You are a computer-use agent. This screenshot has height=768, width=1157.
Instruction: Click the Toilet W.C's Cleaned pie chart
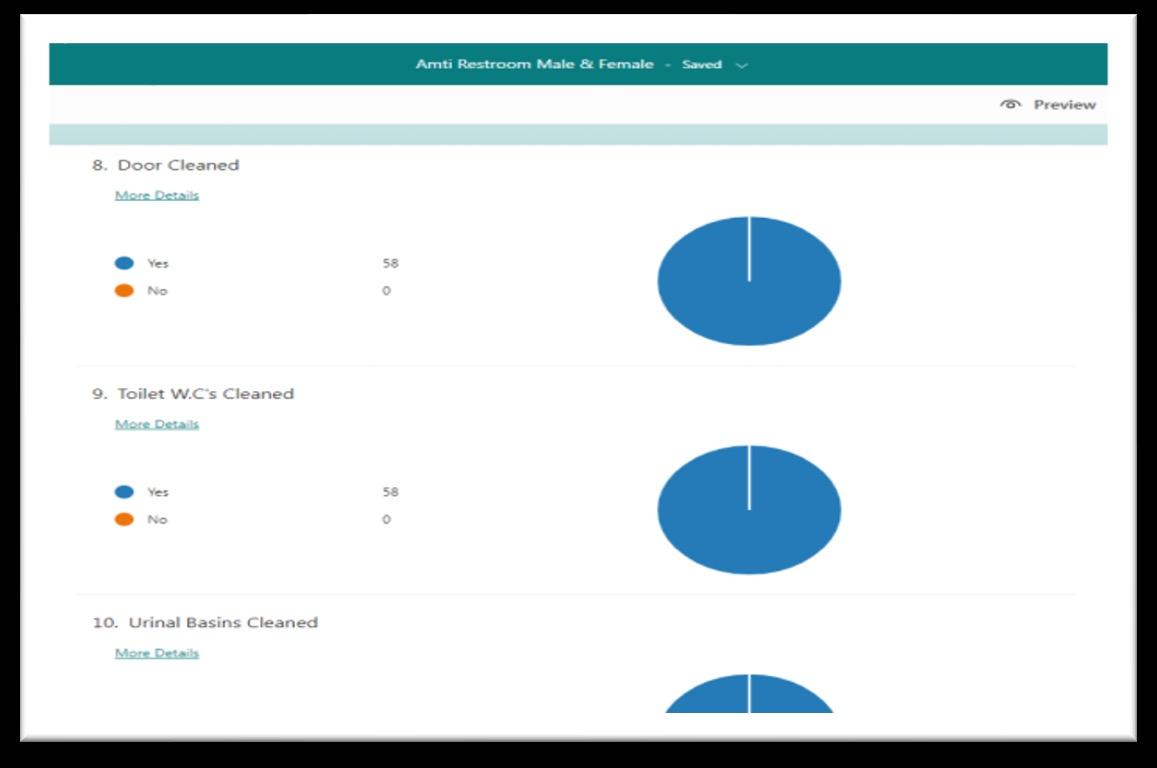[749, 509]
